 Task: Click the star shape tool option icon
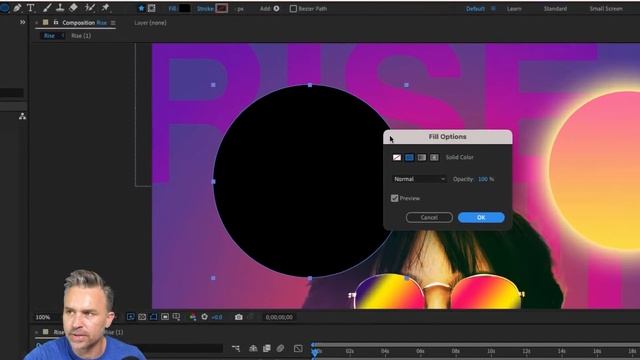pos(141,8)
